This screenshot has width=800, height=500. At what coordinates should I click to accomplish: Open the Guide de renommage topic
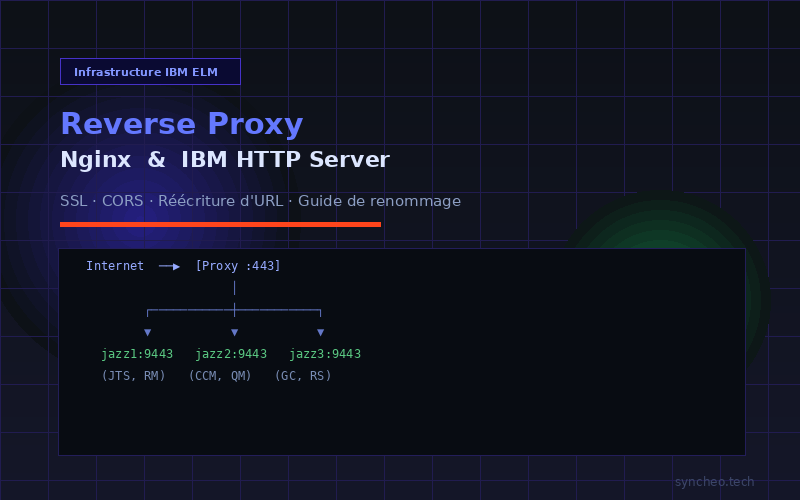[379, 201]
